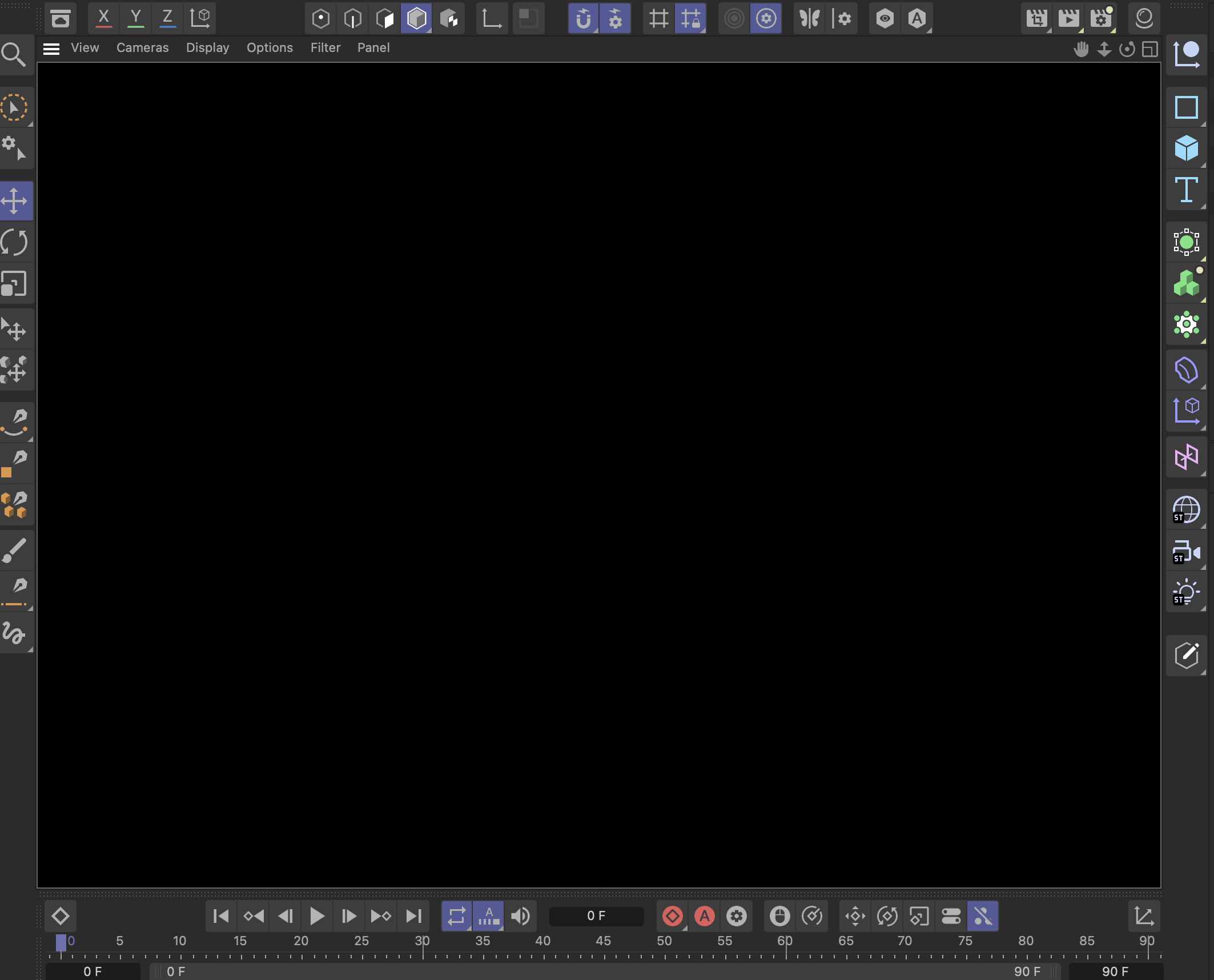The width and height of the screenshot is (1214, 980).
Task: Open the green Effector gear icon
Action: click(x=1186, y=324)
